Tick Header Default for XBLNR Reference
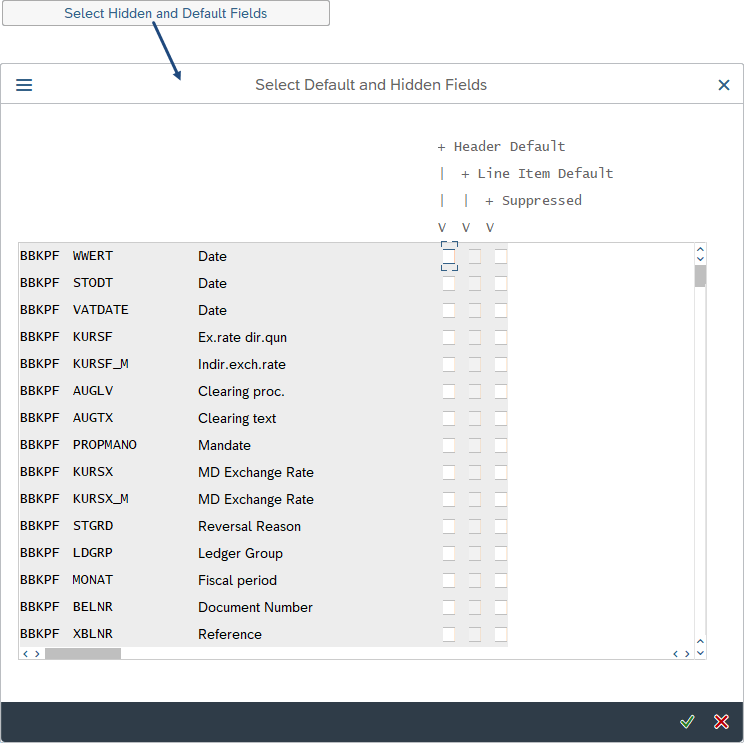744x743 pixels. coord(449,635)
